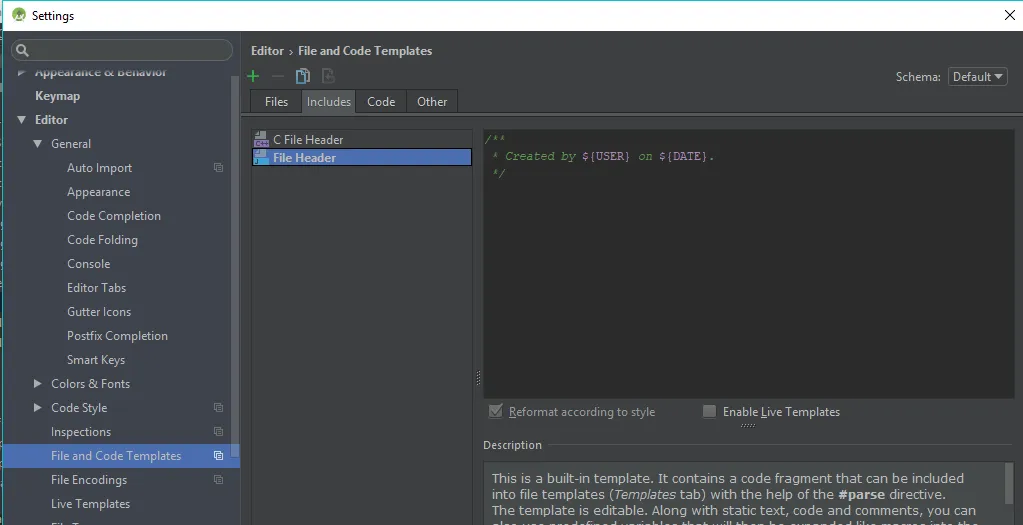Click in the settings search field

pyautogui.click(x=122, y=50)
